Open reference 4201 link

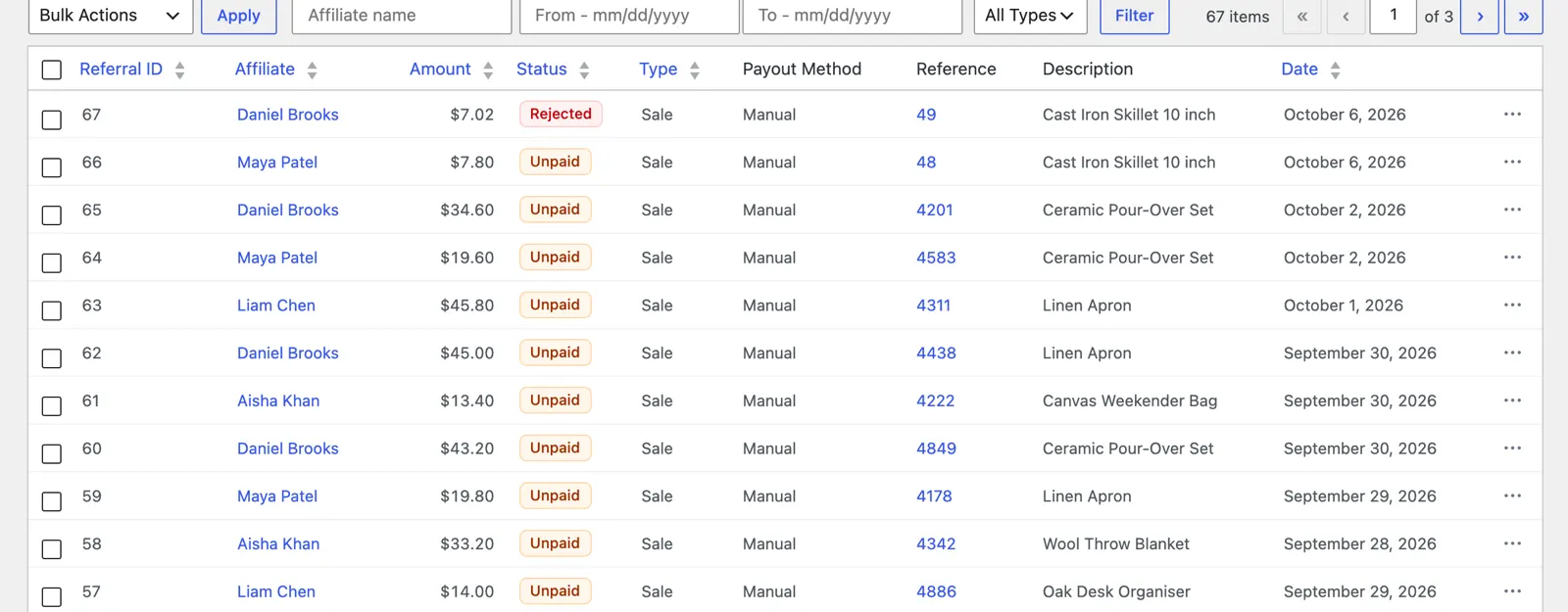pos(934,210)
